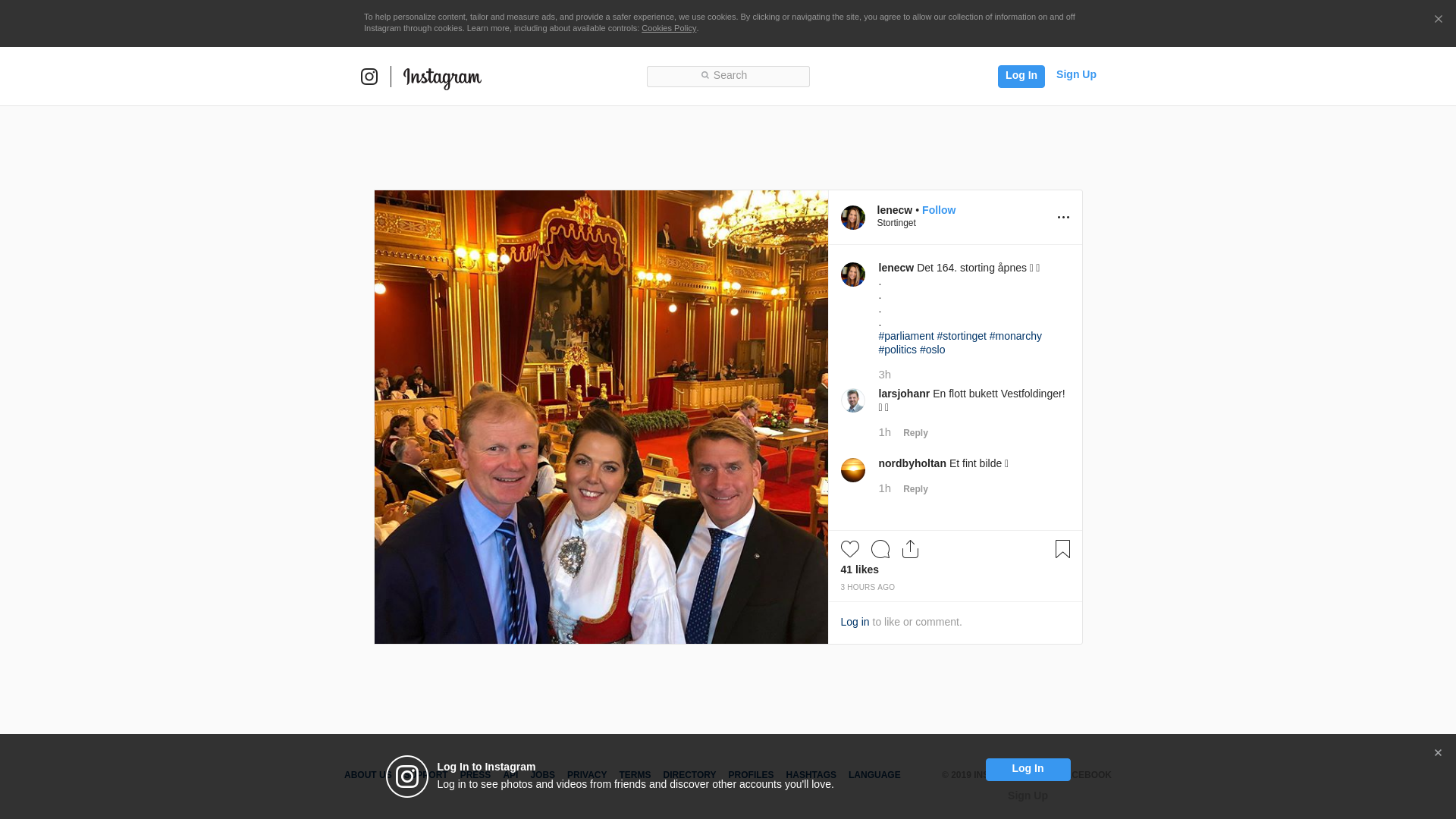This screenshot has width=1456, height=819.
Task: Click lenecw avatar beside the caption
Action: tap(853, 275)
